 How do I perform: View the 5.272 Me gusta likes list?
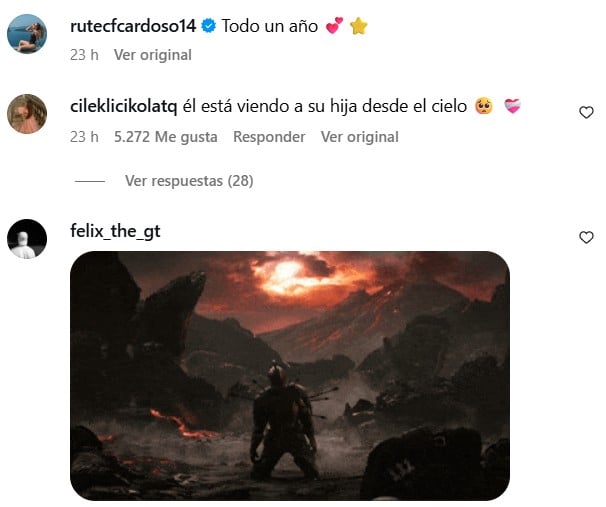click(165, 137)
